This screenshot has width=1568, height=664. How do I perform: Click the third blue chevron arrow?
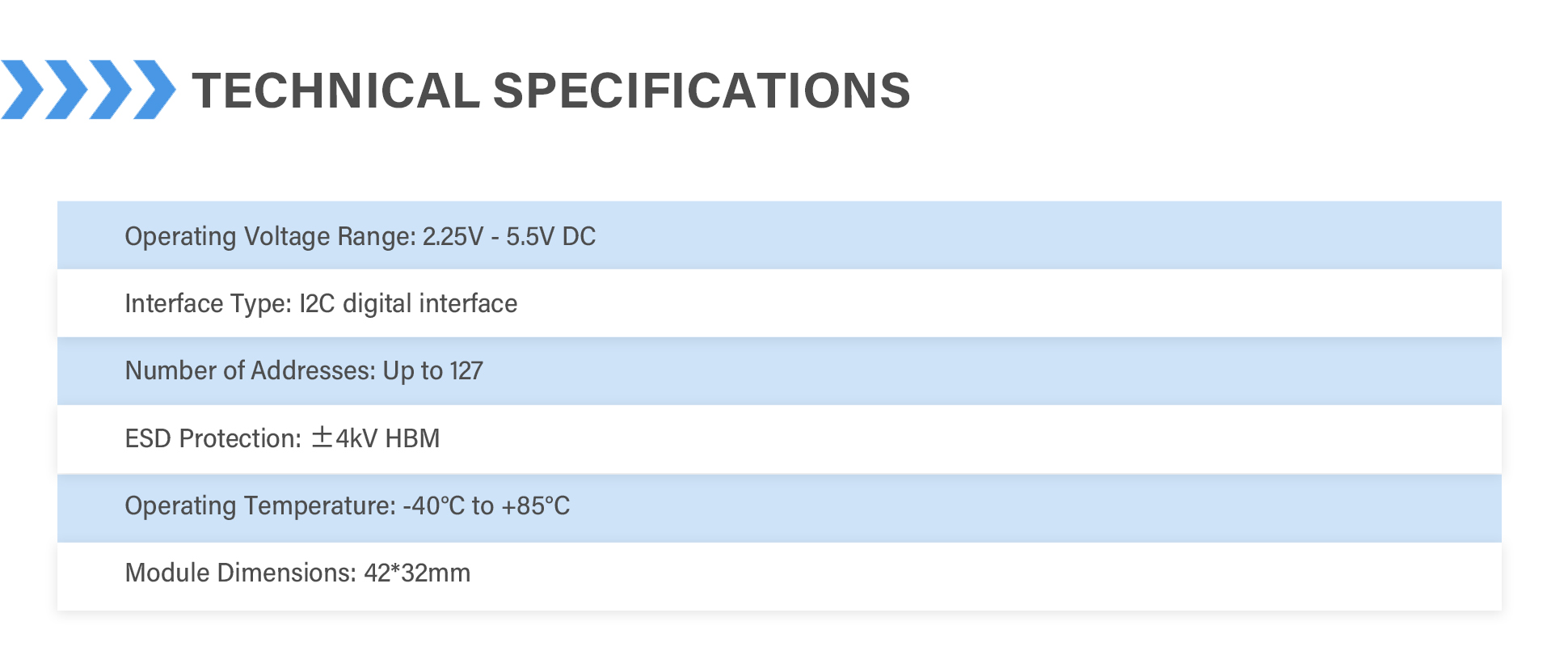(x=111, y=90)
